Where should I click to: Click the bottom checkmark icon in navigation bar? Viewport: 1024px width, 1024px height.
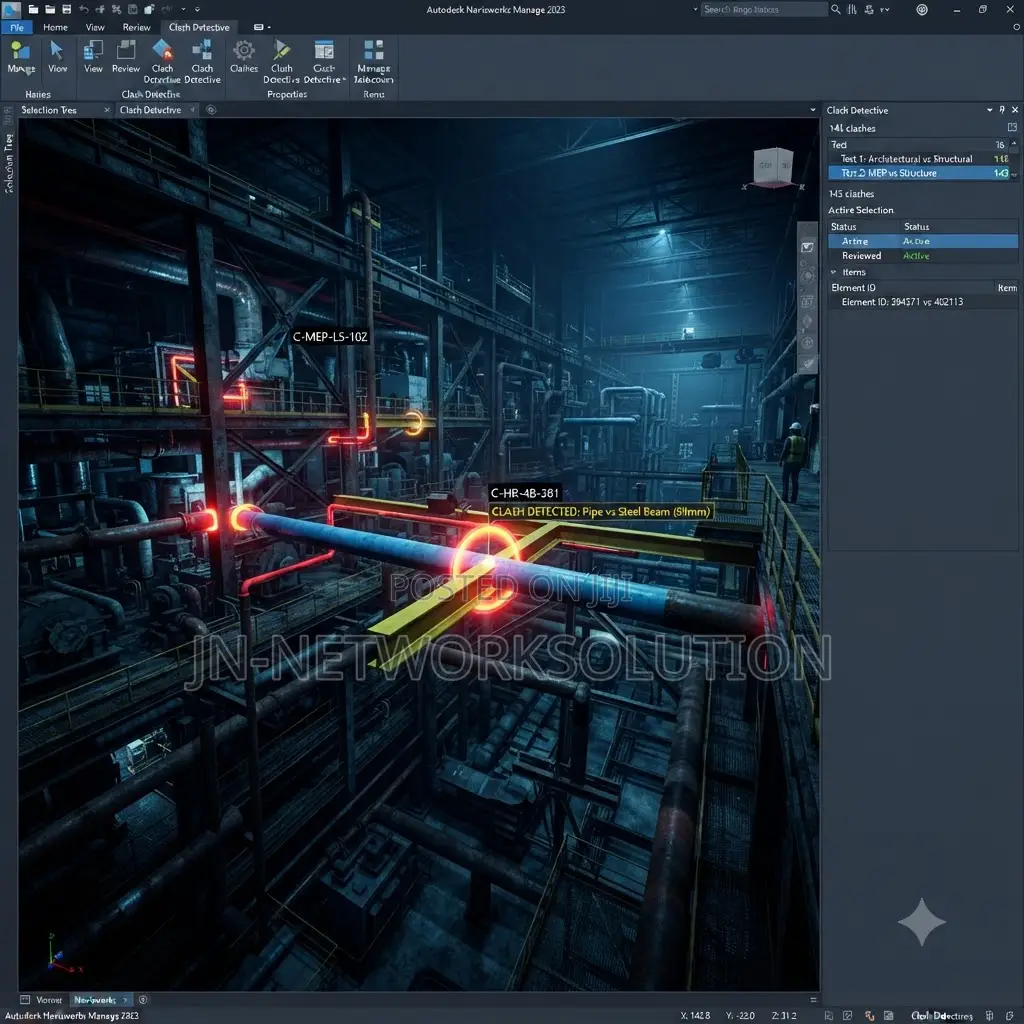coord(808,364)
